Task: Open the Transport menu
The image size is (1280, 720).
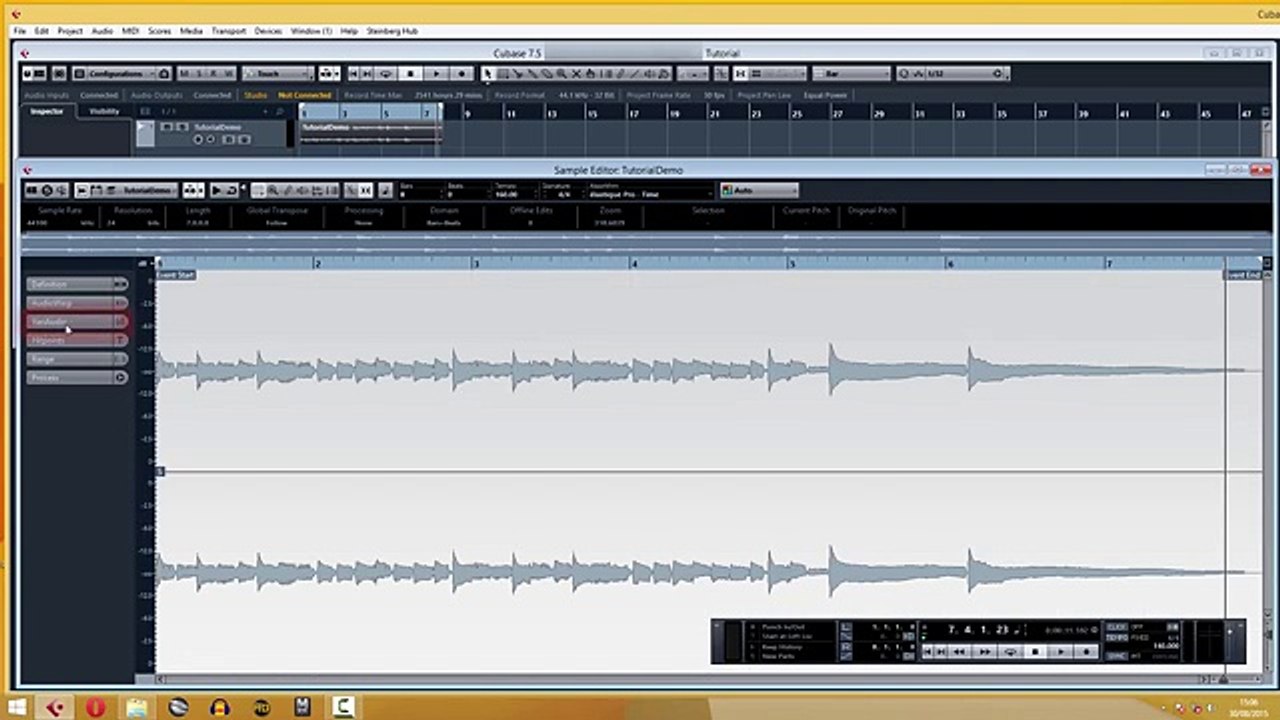Action: (x=229, y=31)
